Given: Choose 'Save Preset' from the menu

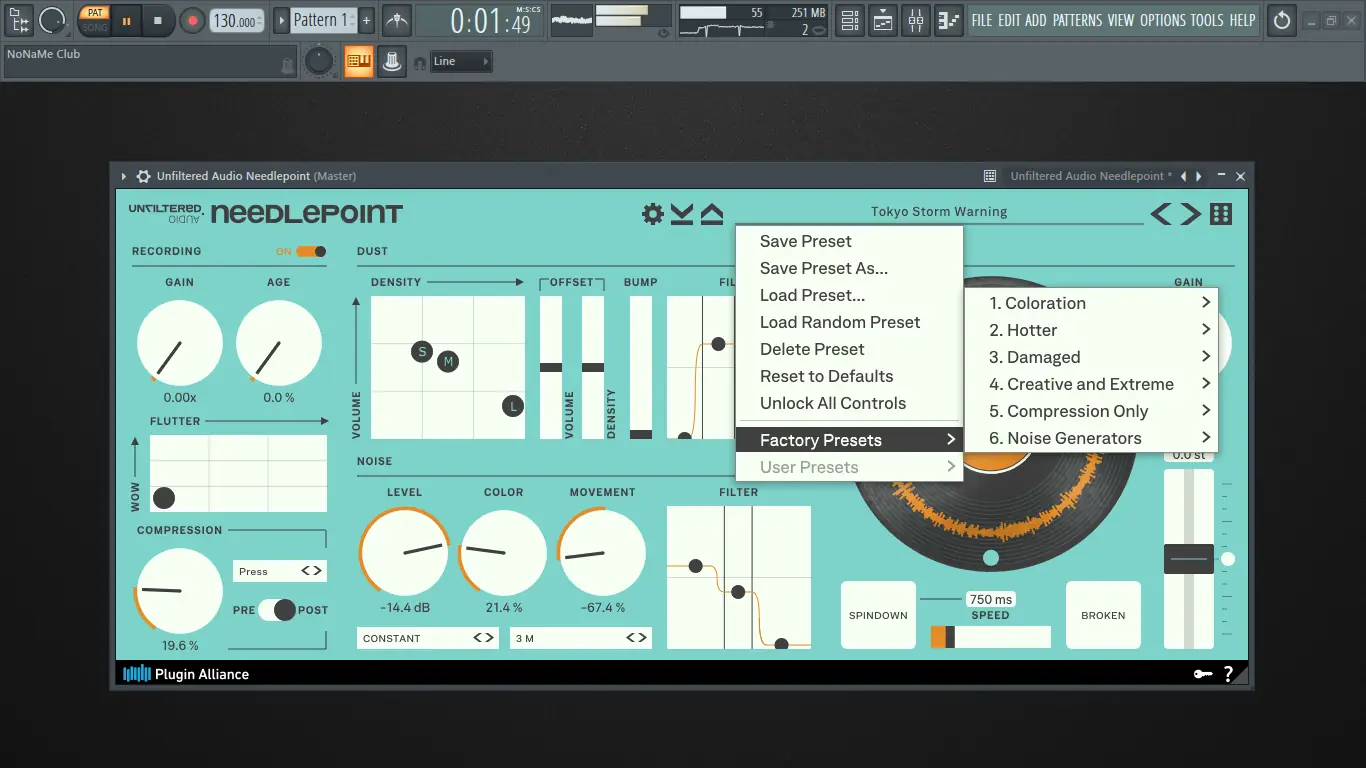Looking at the screenshot, I should coord(849,241).
